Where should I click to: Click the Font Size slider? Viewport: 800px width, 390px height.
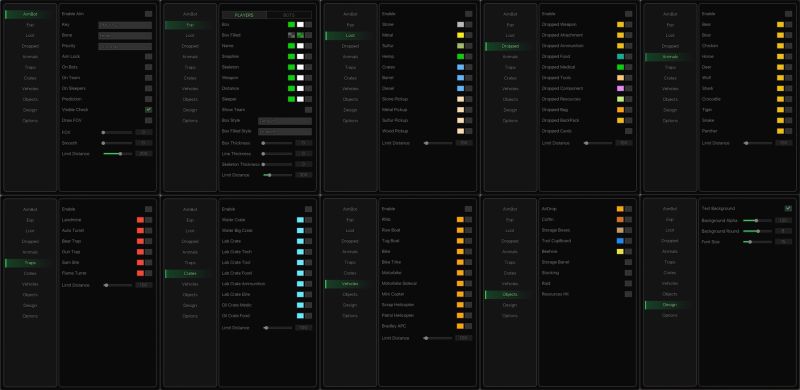pyautogui.click(x=758, y=242)
